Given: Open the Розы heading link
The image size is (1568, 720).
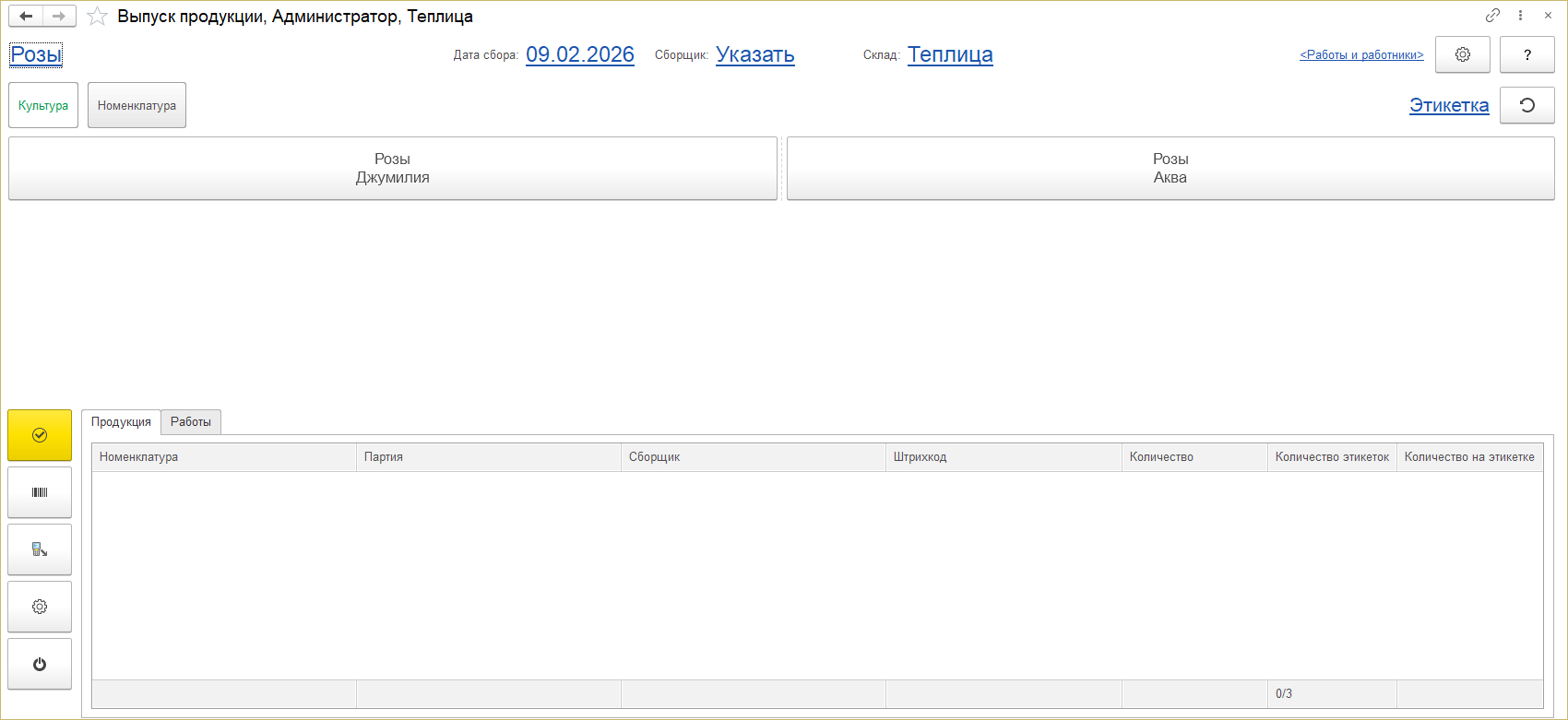Looking at the screenshot, I should (36, 54).
